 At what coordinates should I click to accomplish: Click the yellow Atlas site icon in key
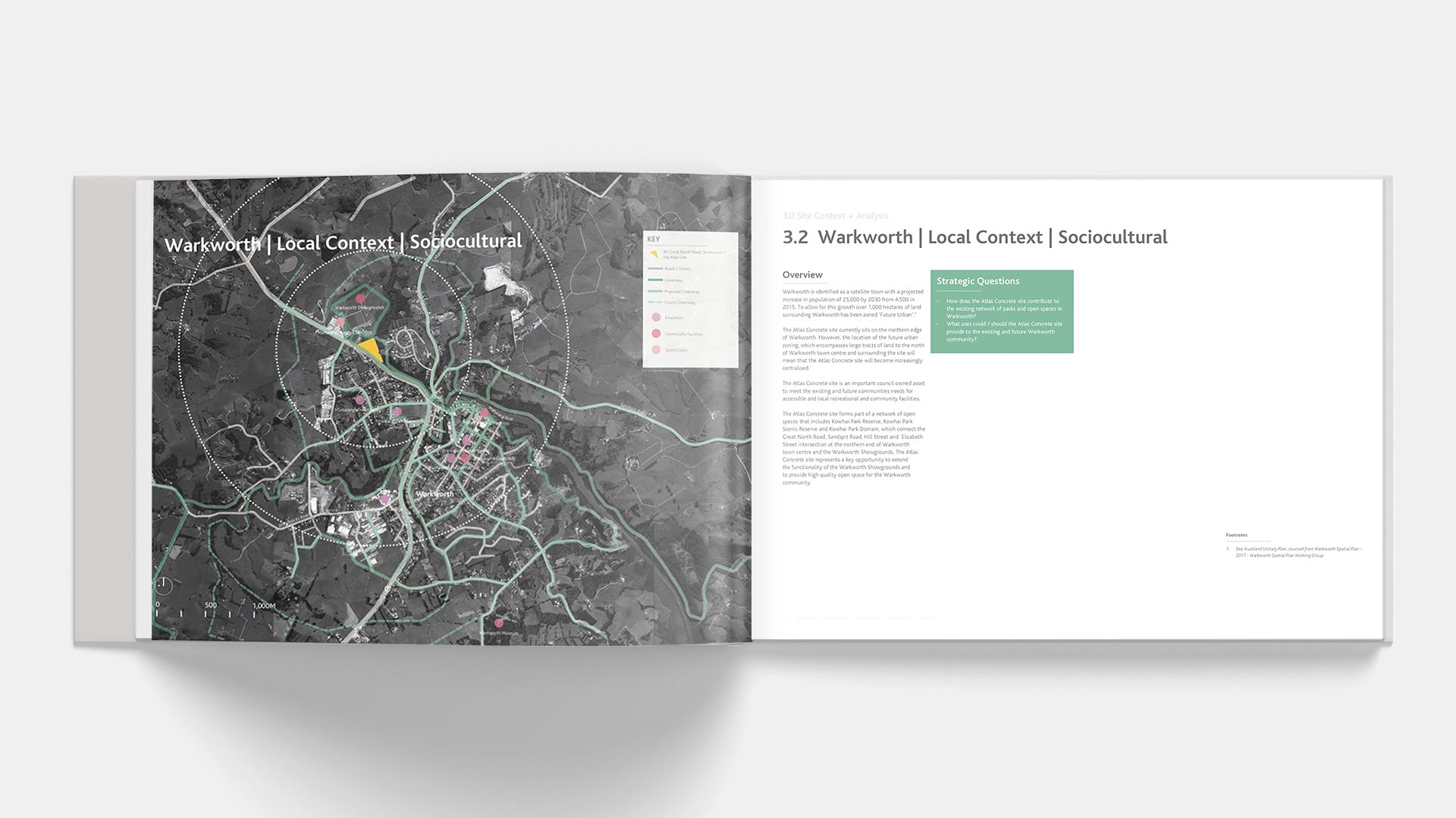point(654,253)
